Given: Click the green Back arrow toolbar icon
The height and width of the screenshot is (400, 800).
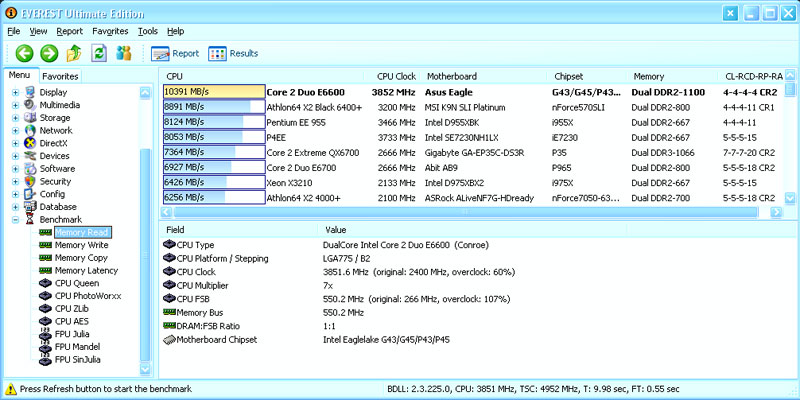Looking at the screenshot, I should pyautogui.click(x=24, y=53).
